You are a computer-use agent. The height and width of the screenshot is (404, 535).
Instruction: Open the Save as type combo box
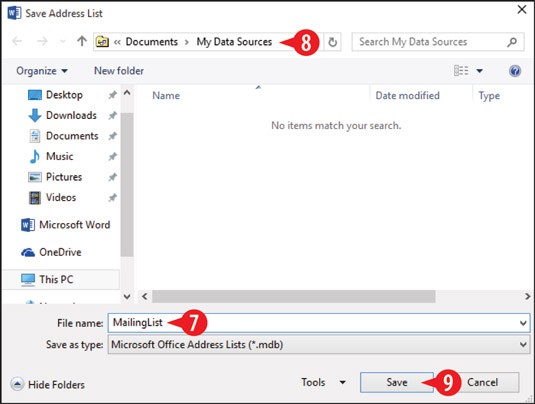pos(319,345)
